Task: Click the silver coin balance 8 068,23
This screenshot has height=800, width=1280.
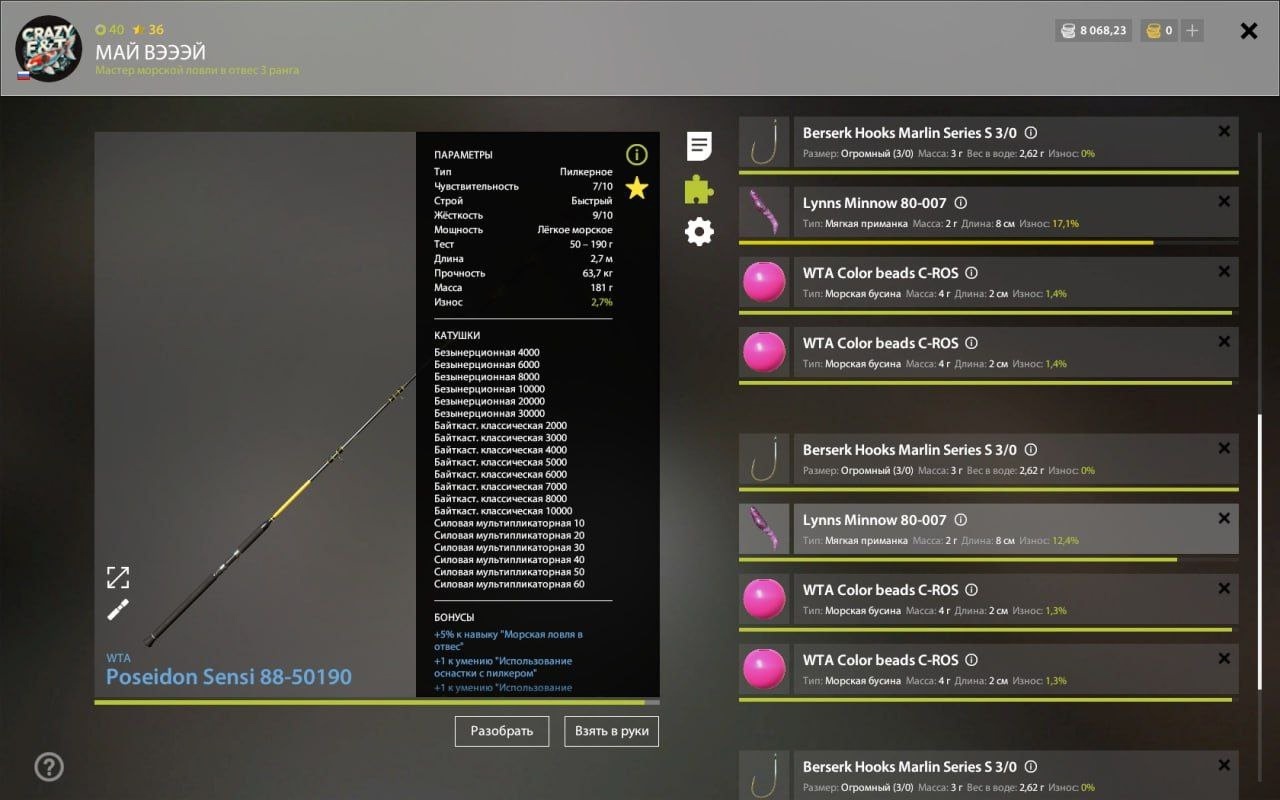Action: coord(1094,31)
